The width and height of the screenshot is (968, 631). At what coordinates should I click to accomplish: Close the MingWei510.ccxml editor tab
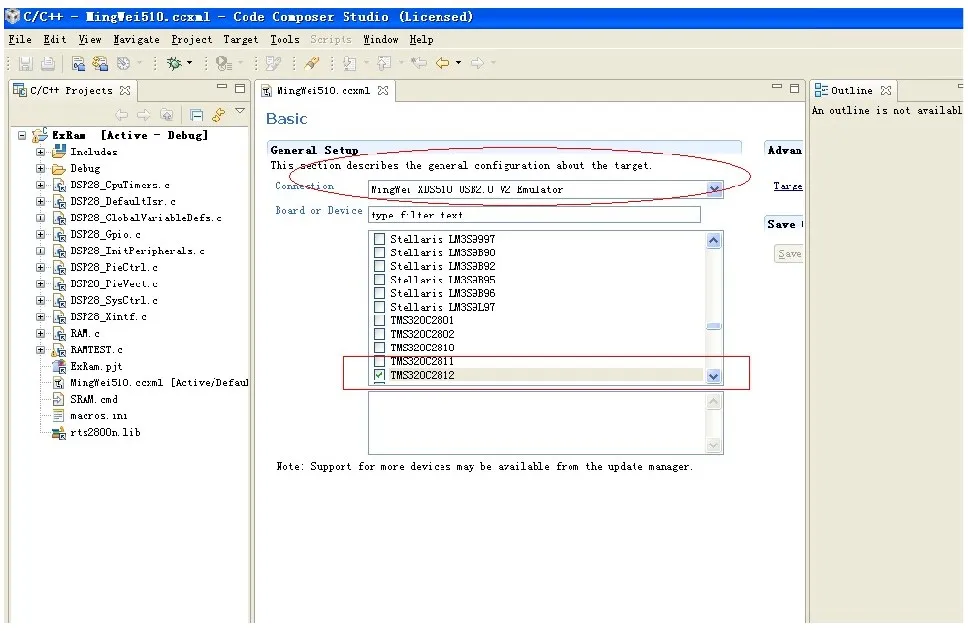pos(382,91)
